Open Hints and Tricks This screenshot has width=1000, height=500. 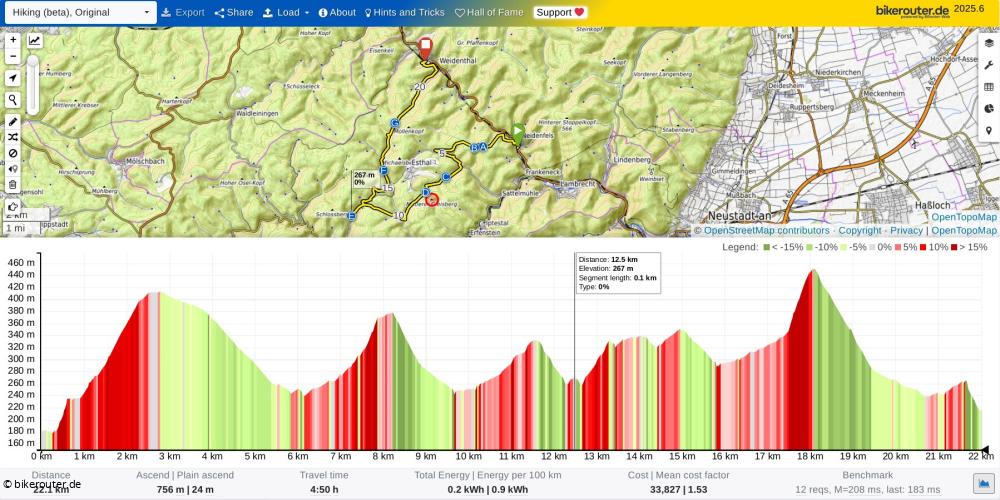pyautogui.click(x=404, y=13)
